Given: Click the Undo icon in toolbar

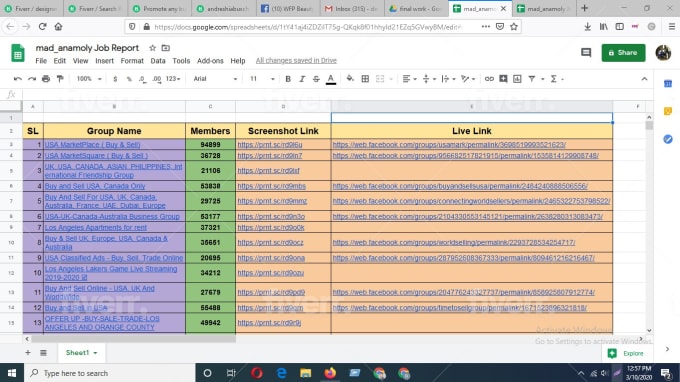Looking at the screenshot, I should [x=18, y=79].
